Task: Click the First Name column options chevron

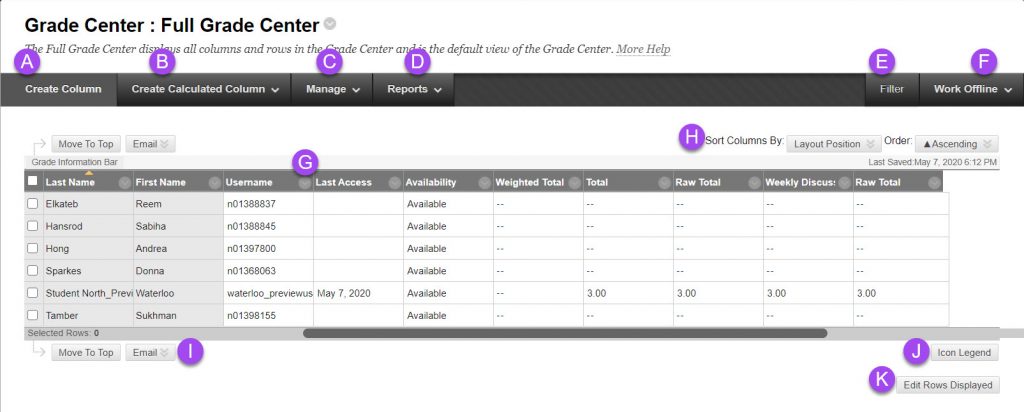Action: [214, 183]
